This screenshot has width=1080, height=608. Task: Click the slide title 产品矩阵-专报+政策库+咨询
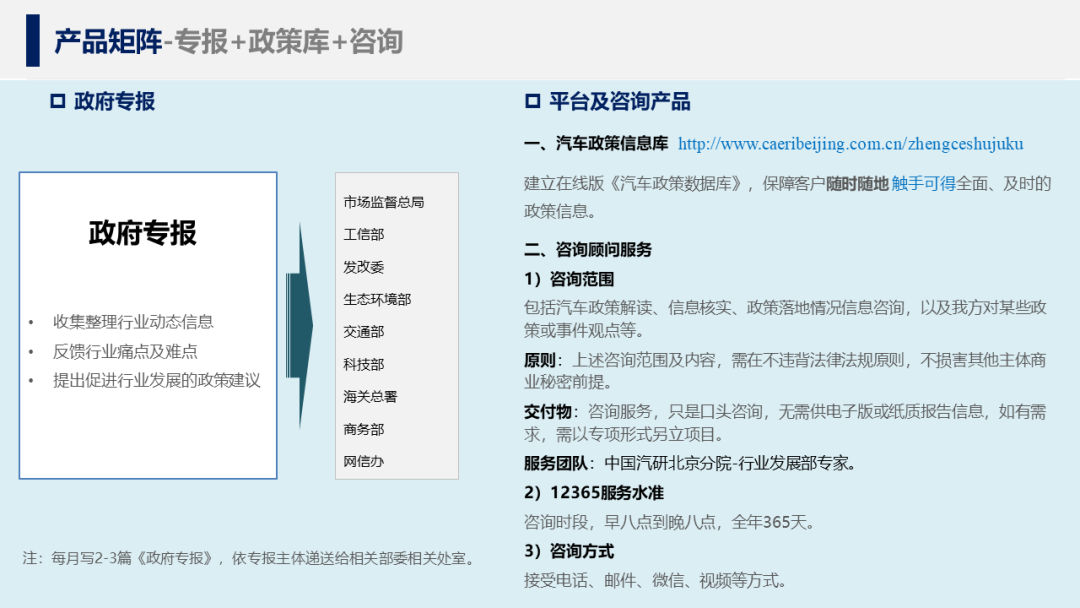click(x=229, y=41)
